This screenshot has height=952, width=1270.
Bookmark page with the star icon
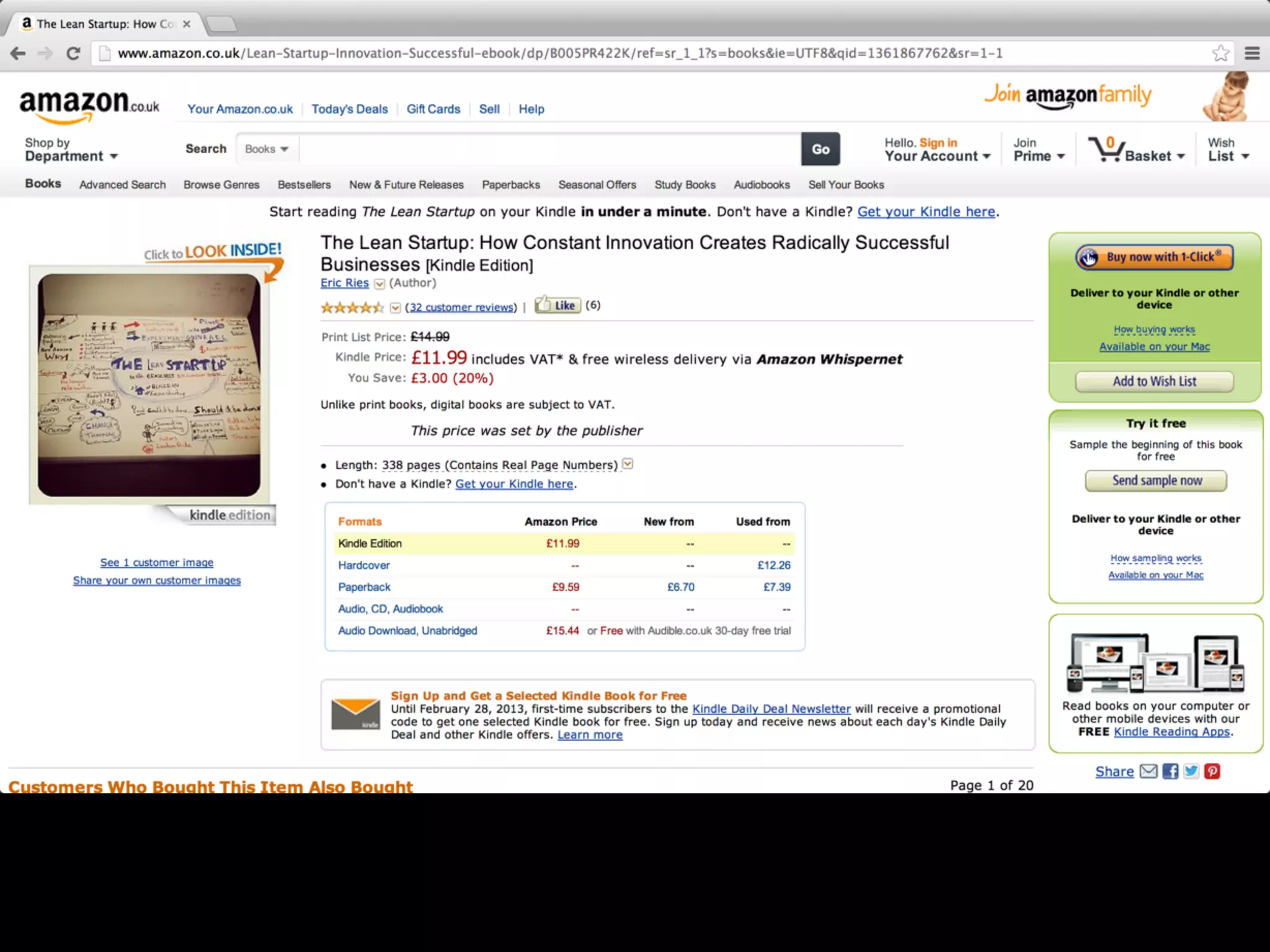click(x=1220, y=53)
